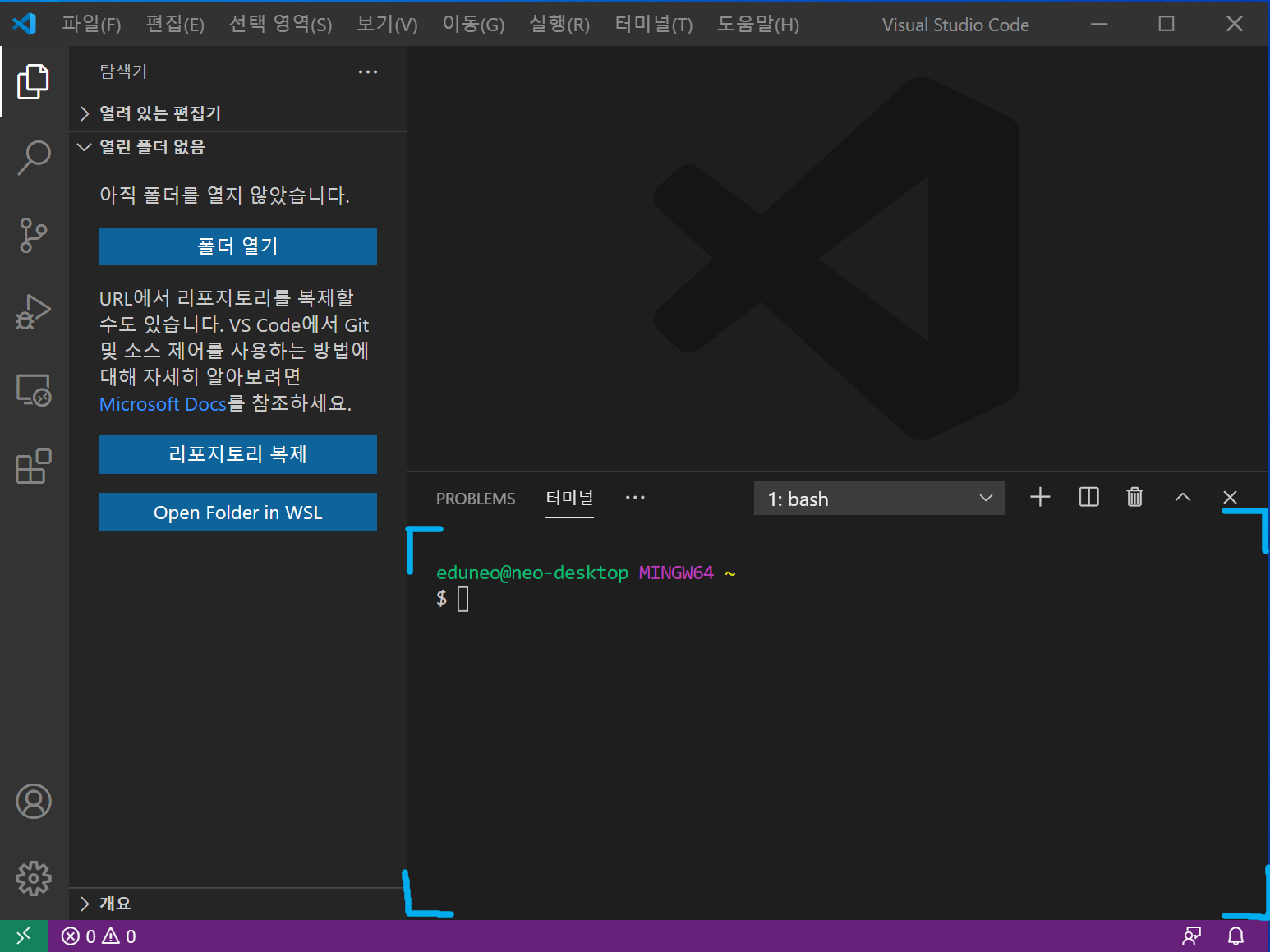The image size is (1270, 952).
Task: Open Explorer panel more actions menu
Action: [368, 72]
